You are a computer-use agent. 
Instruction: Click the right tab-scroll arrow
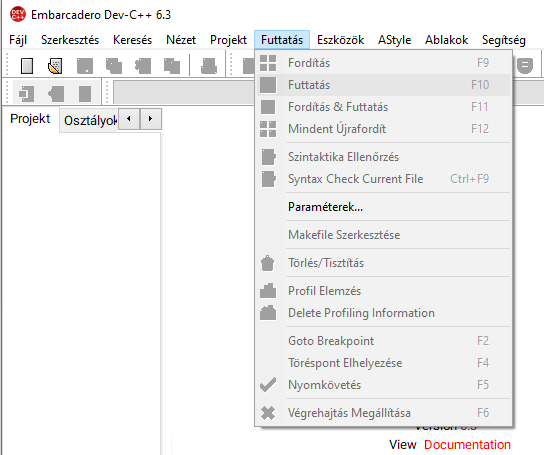[151, 119]
